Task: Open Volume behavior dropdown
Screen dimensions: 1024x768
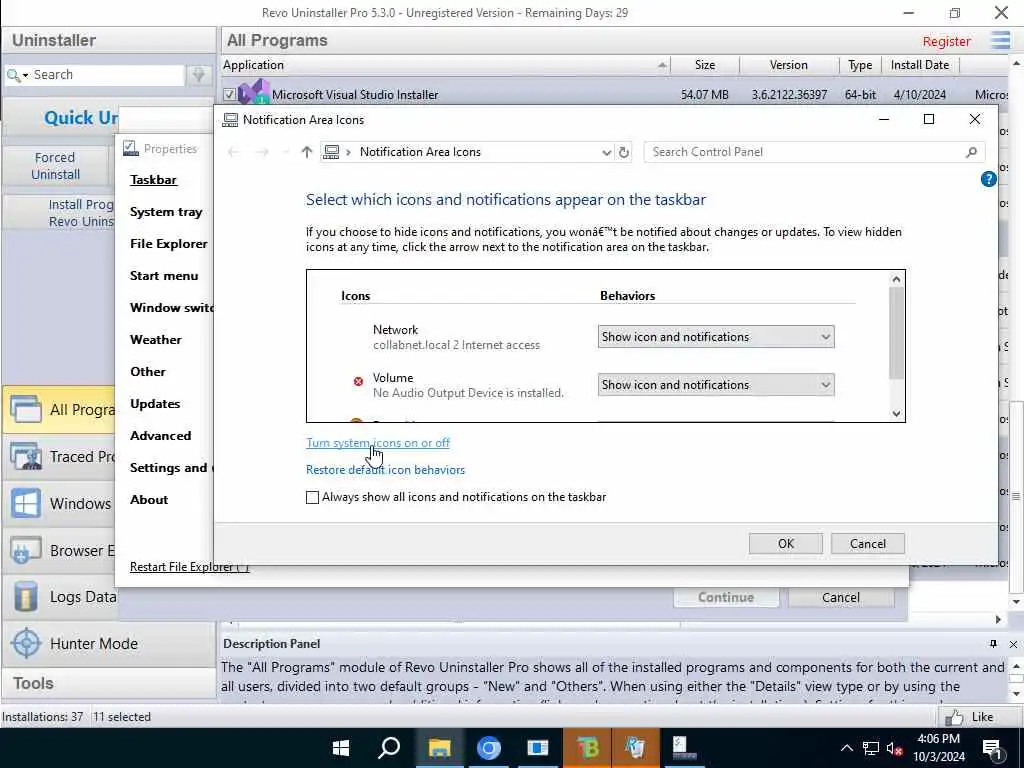Action: (x=716, y=385)
